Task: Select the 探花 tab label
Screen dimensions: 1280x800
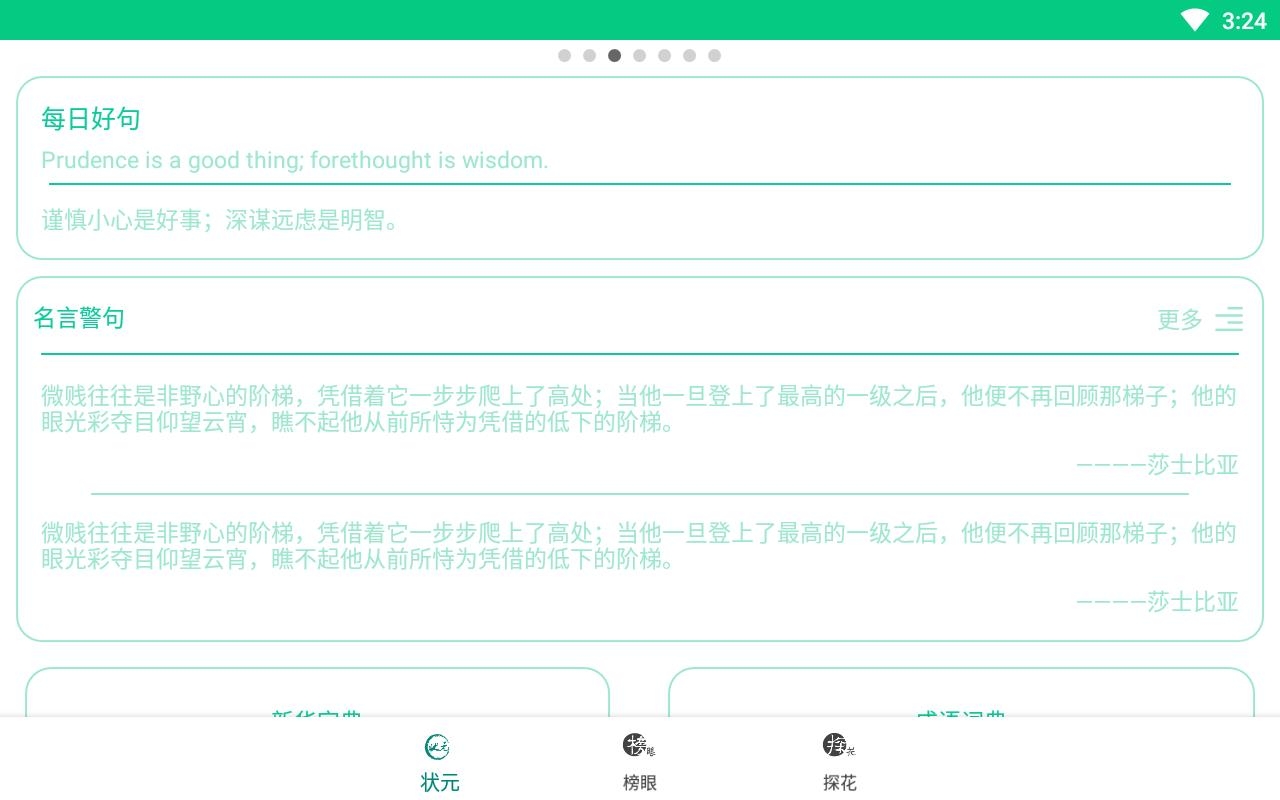Action: click(x=840, y=783)
